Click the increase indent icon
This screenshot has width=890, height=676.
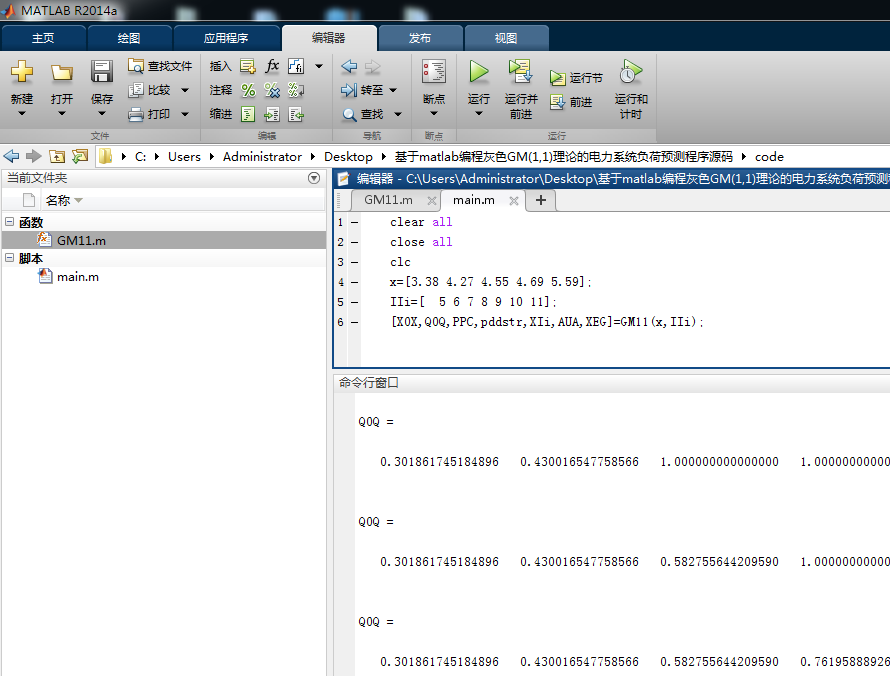click(272, 114)
